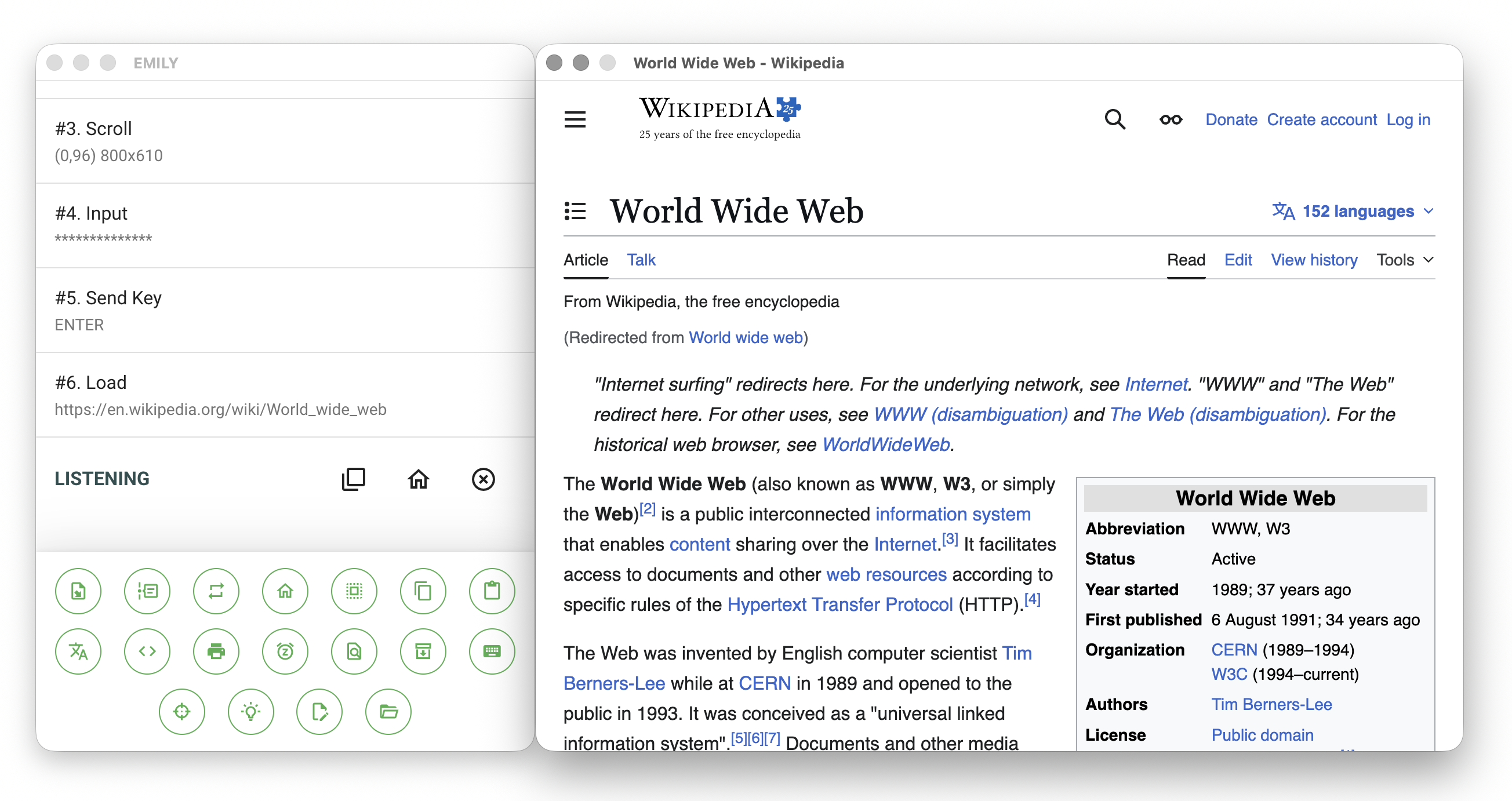Open the View history tab
Image resolution: width=1512 pixels, height=801 pixels.
click(1314, 260)
